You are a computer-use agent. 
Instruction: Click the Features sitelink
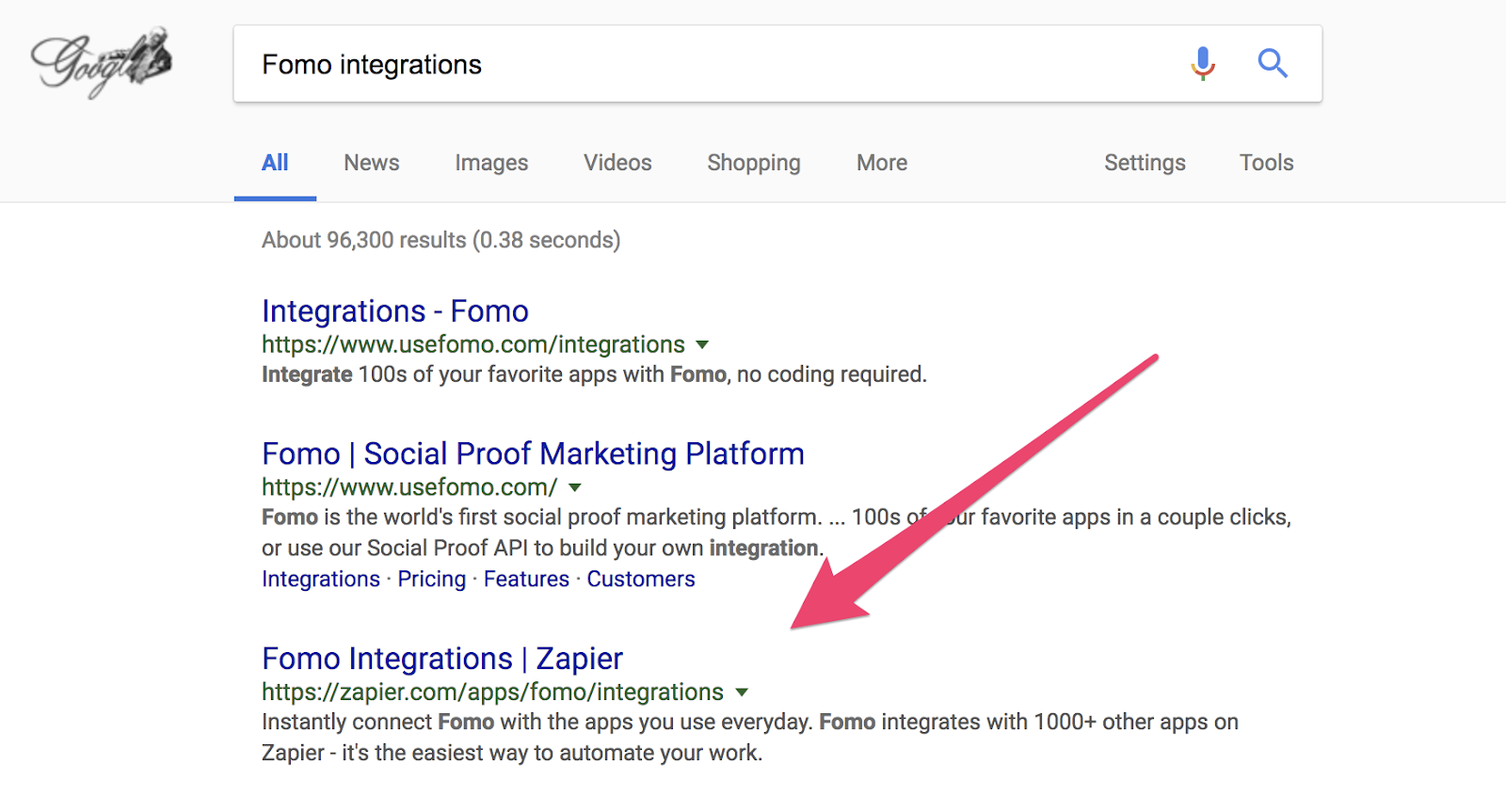(526, 580)
